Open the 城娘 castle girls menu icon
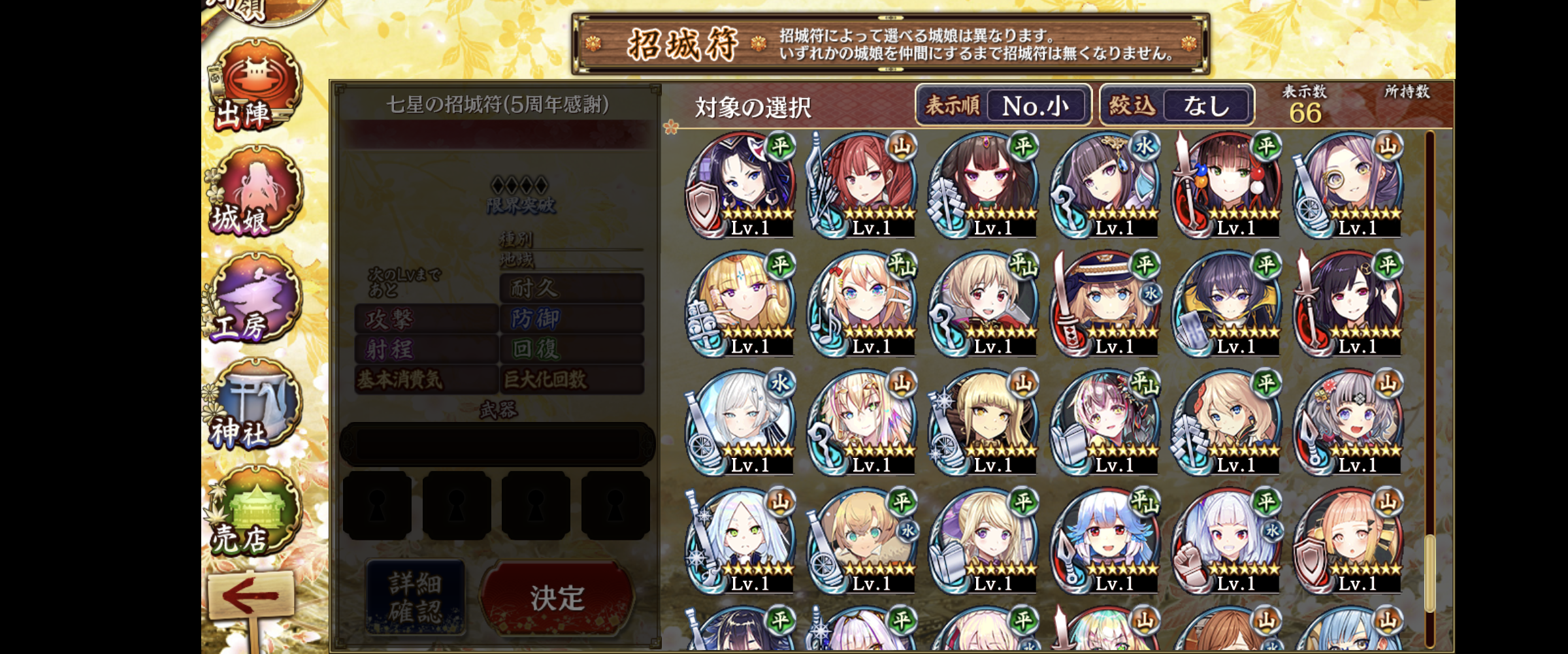The width and height of the screenshot is (1568, 654). point(256,191)
